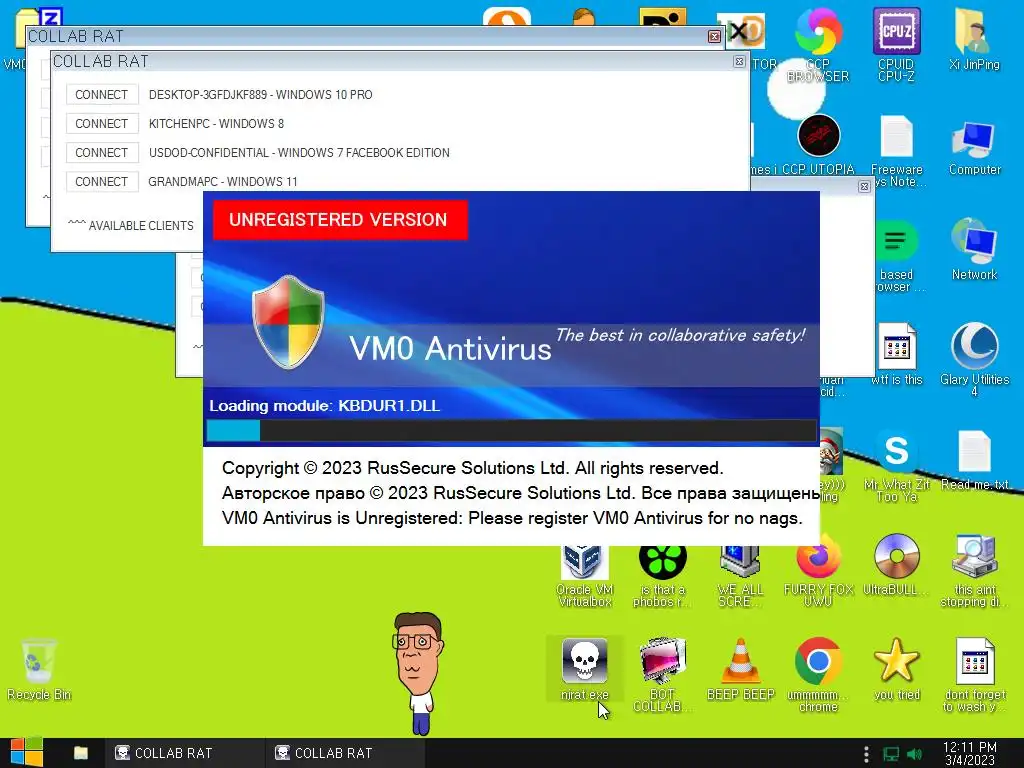Connect to the USDOD-CONFIDENTIAL client
Screen dimensions: 1024x768
point(101,152)
